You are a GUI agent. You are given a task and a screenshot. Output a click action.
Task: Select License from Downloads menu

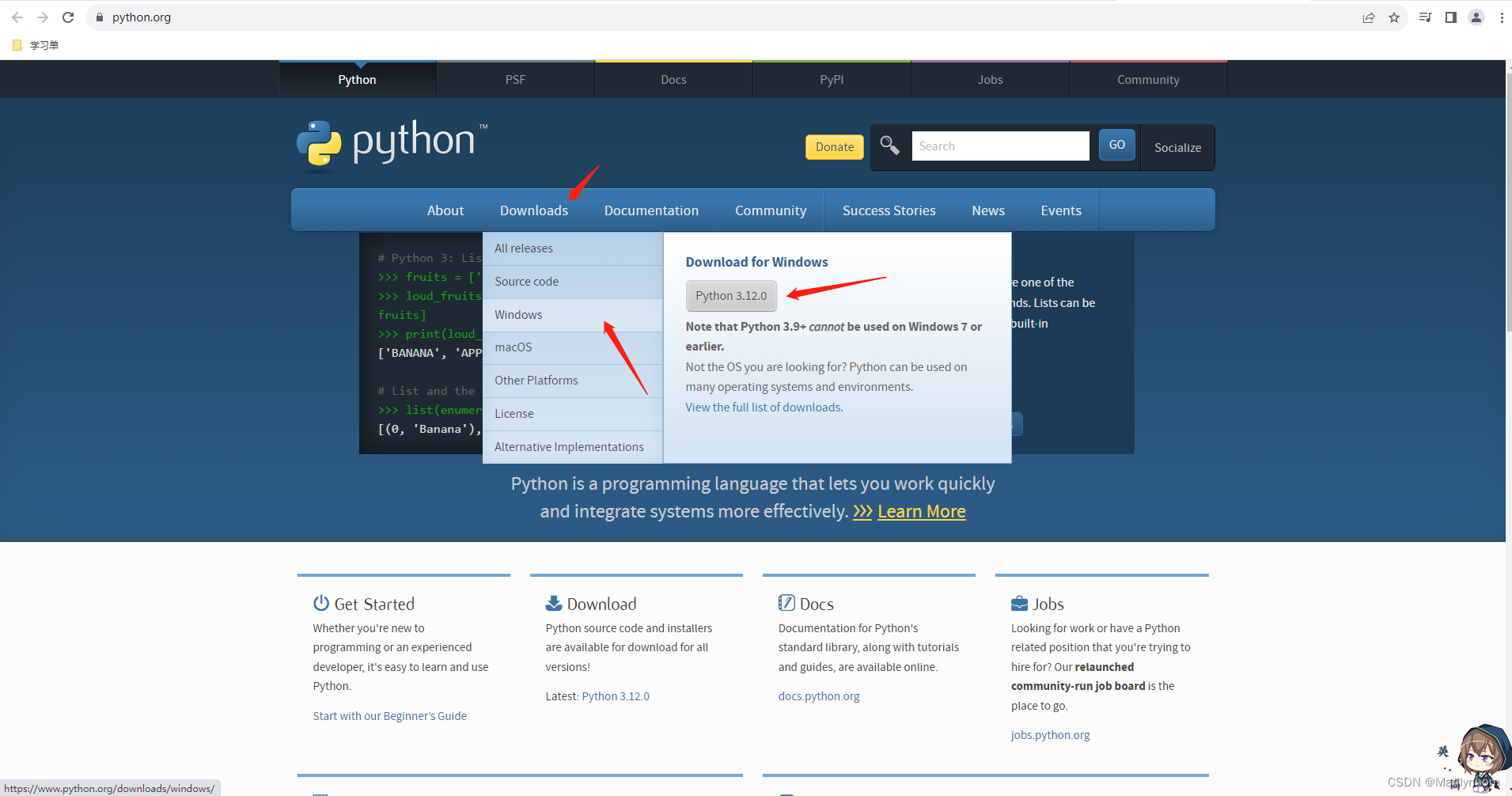coord(573,414)
